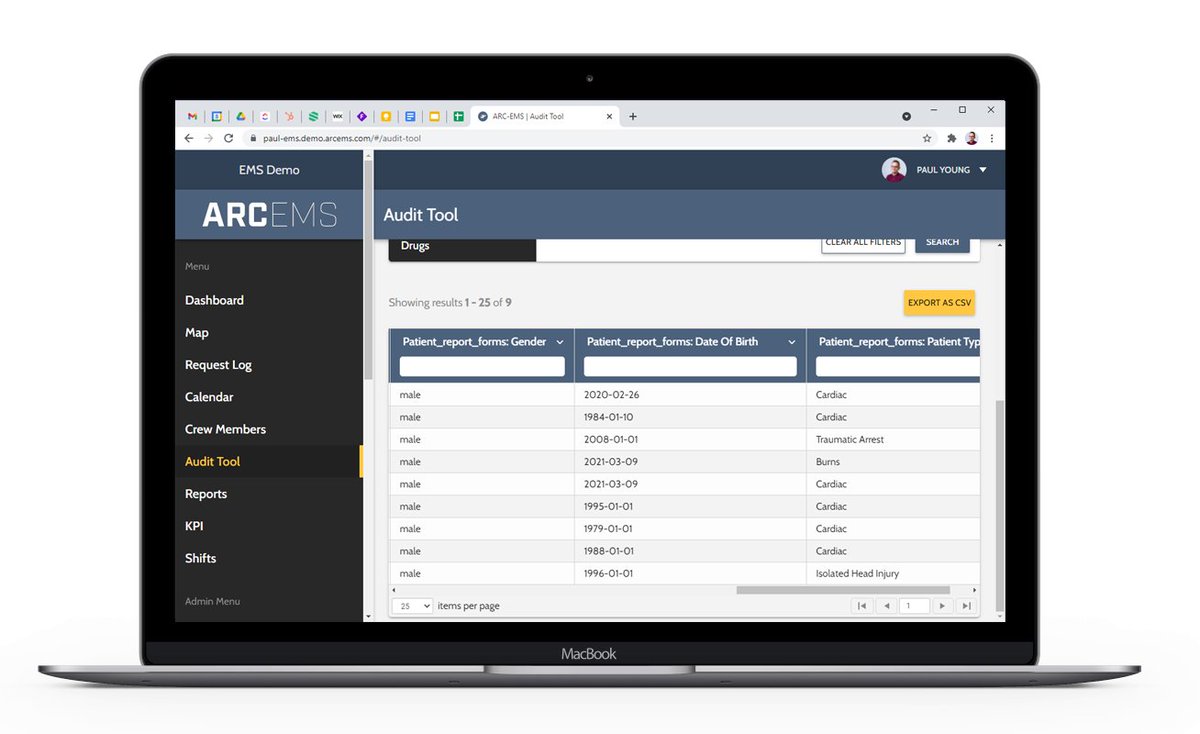1200x734 pixels.
Task: Open the Google Docs pinned tab
Action: point(410,116)
